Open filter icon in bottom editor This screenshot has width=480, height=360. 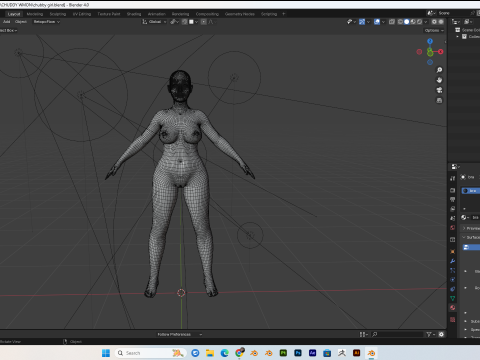[x=429, y=334]
